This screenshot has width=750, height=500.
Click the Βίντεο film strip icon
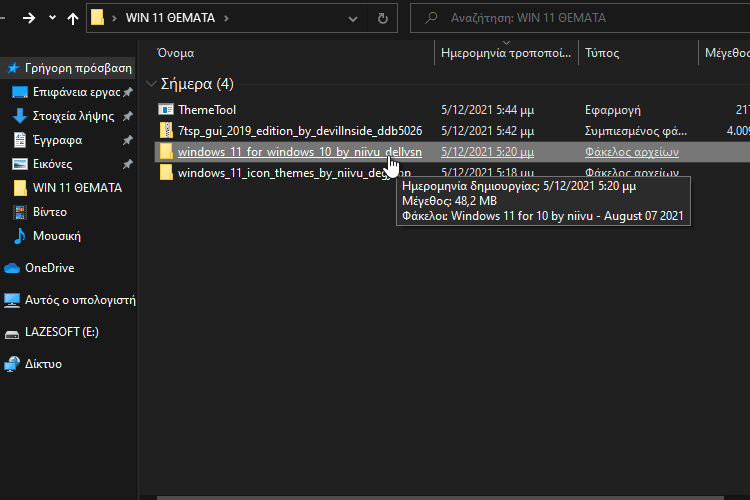[x=20, y=212]
